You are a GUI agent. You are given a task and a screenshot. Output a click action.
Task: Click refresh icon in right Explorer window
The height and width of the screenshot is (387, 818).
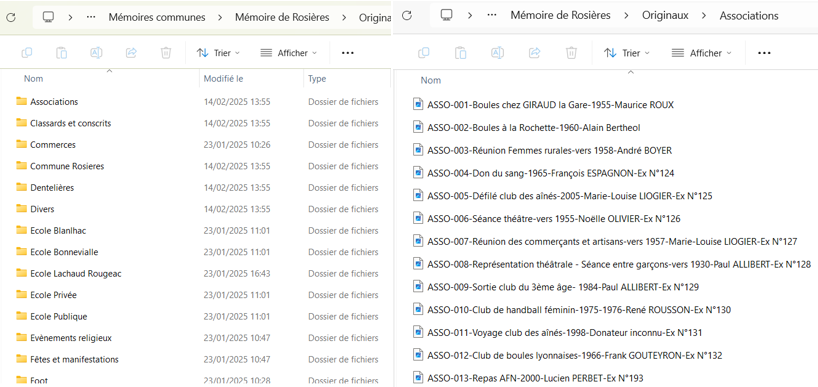[x=407, y=16]
